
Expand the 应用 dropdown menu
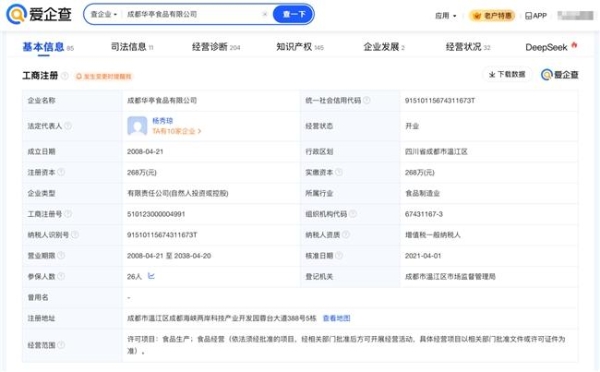point(446,16)
